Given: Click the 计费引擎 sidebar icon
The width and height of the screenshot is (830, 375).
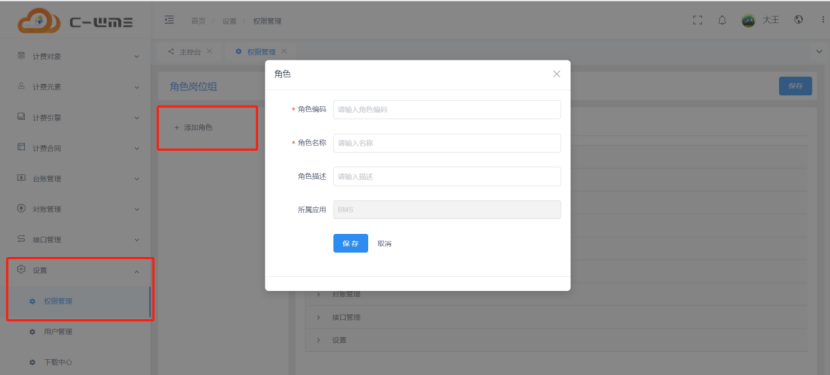Looking at the screenshot, I should tap(21, 117).
